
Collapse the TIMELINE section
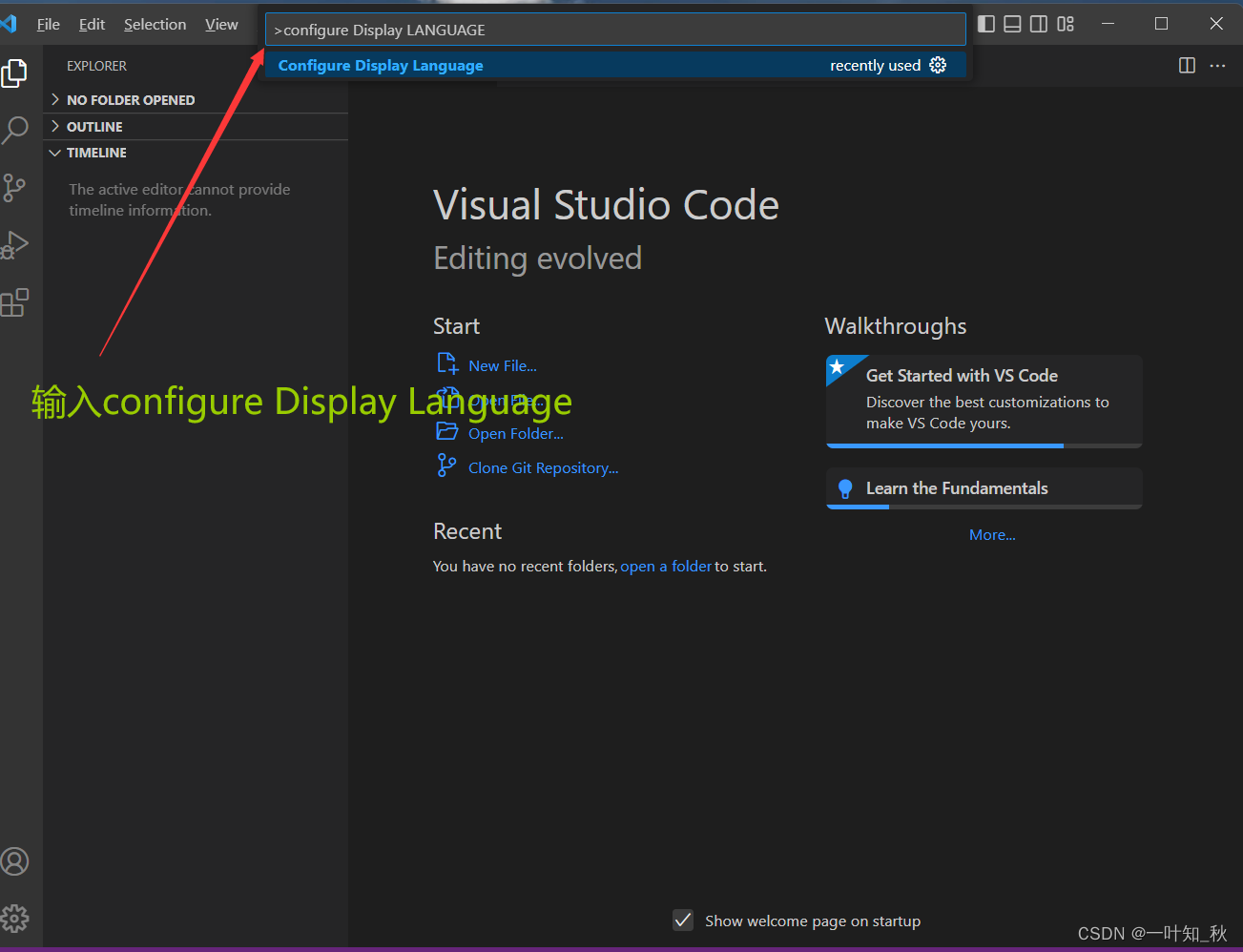coord(196,153)
